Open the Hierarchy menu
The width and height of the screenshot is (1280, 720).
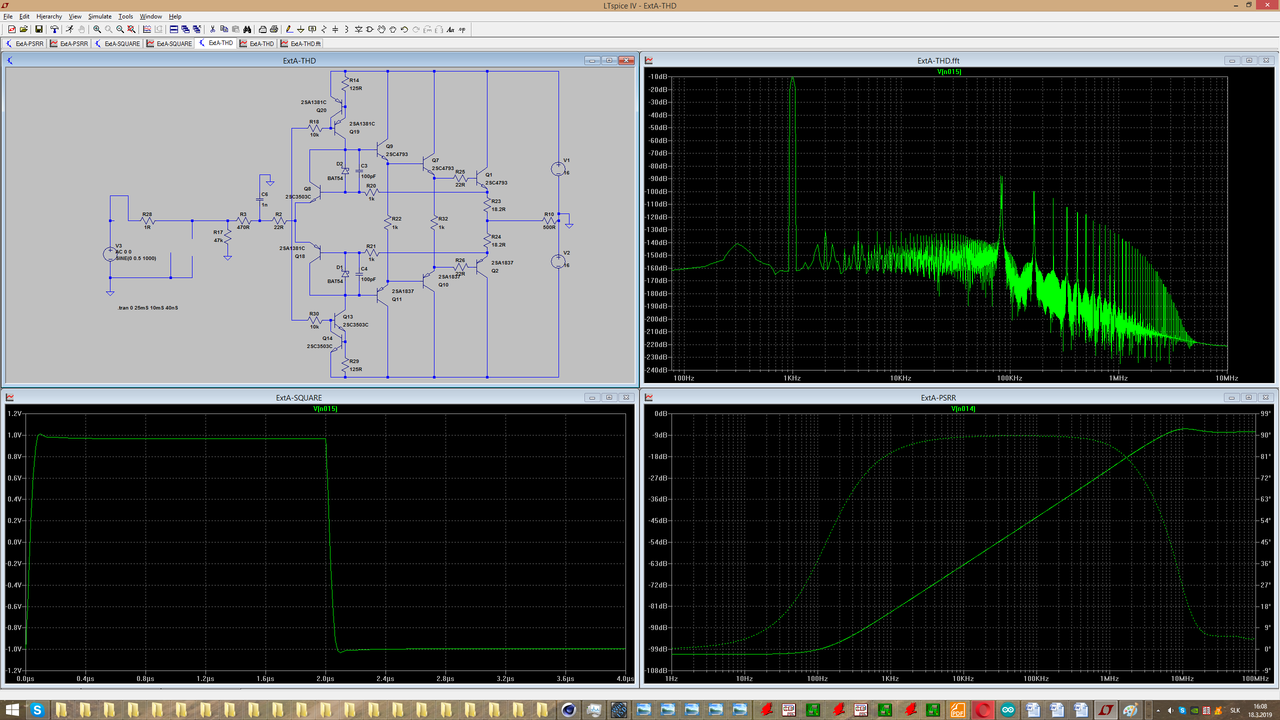[x=49, y=17]
